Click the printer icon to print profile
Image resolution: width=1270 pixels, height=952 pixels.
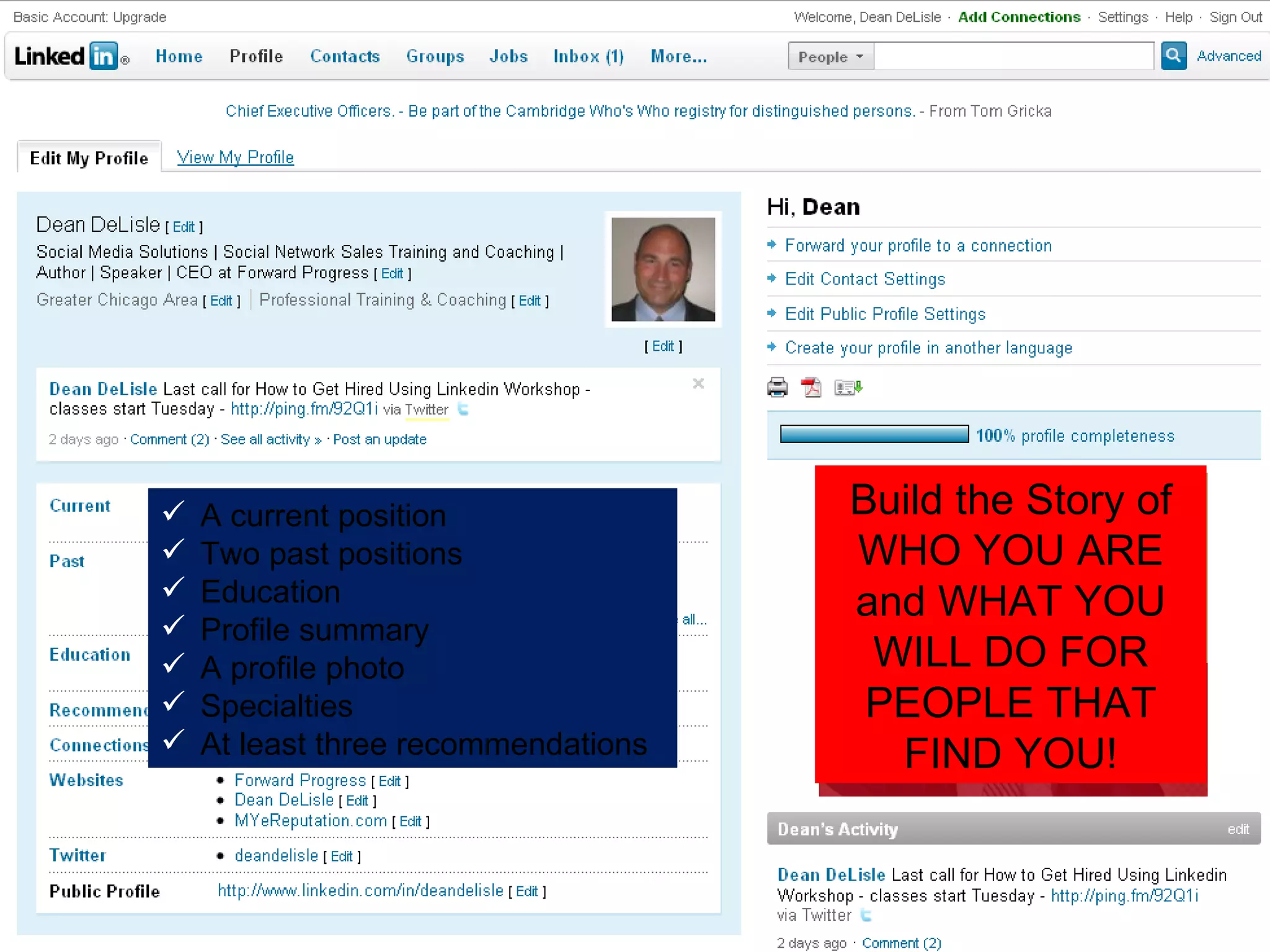(778, 387)
